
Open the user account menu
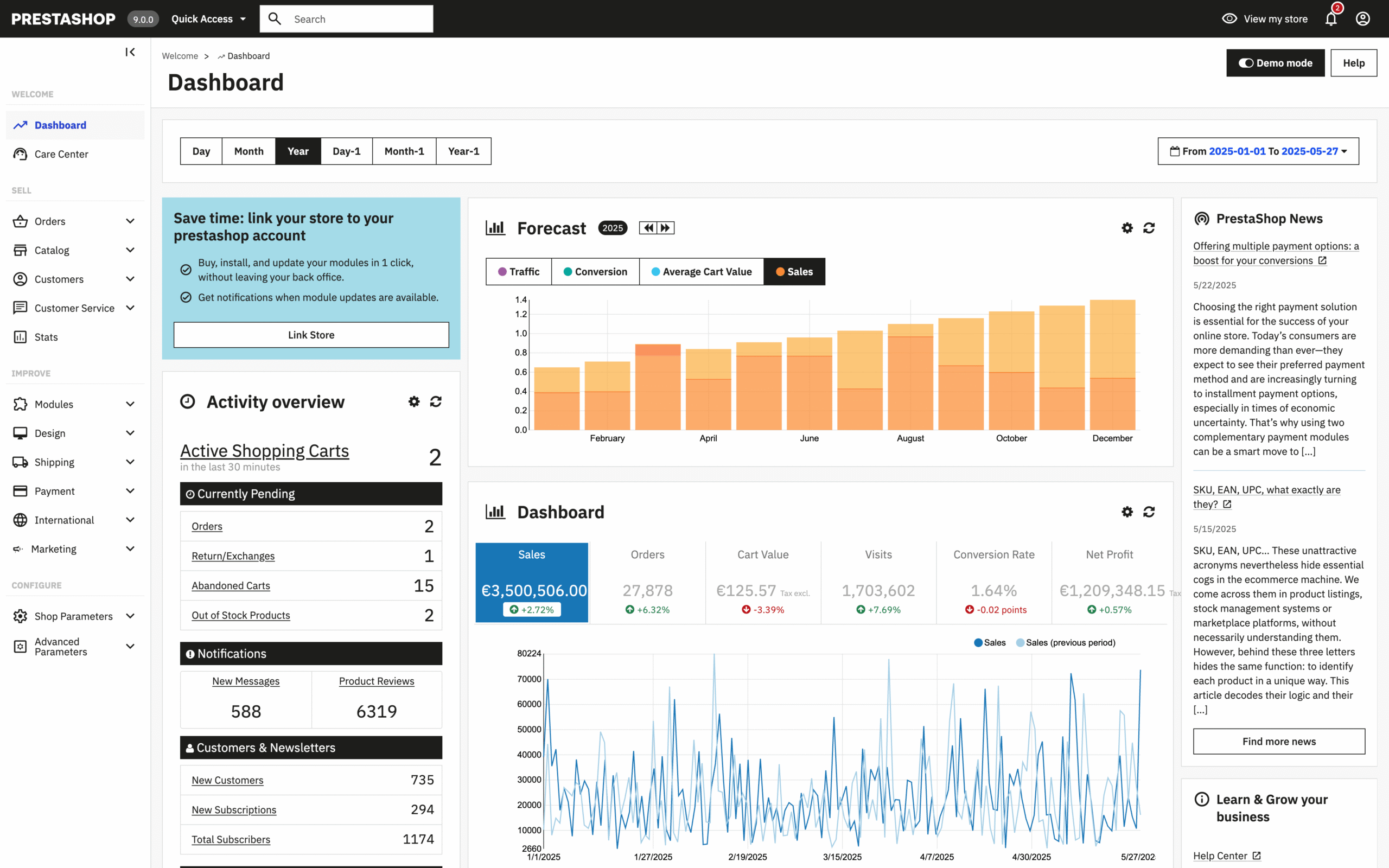pyautogui.click(x=1362, y=18)
